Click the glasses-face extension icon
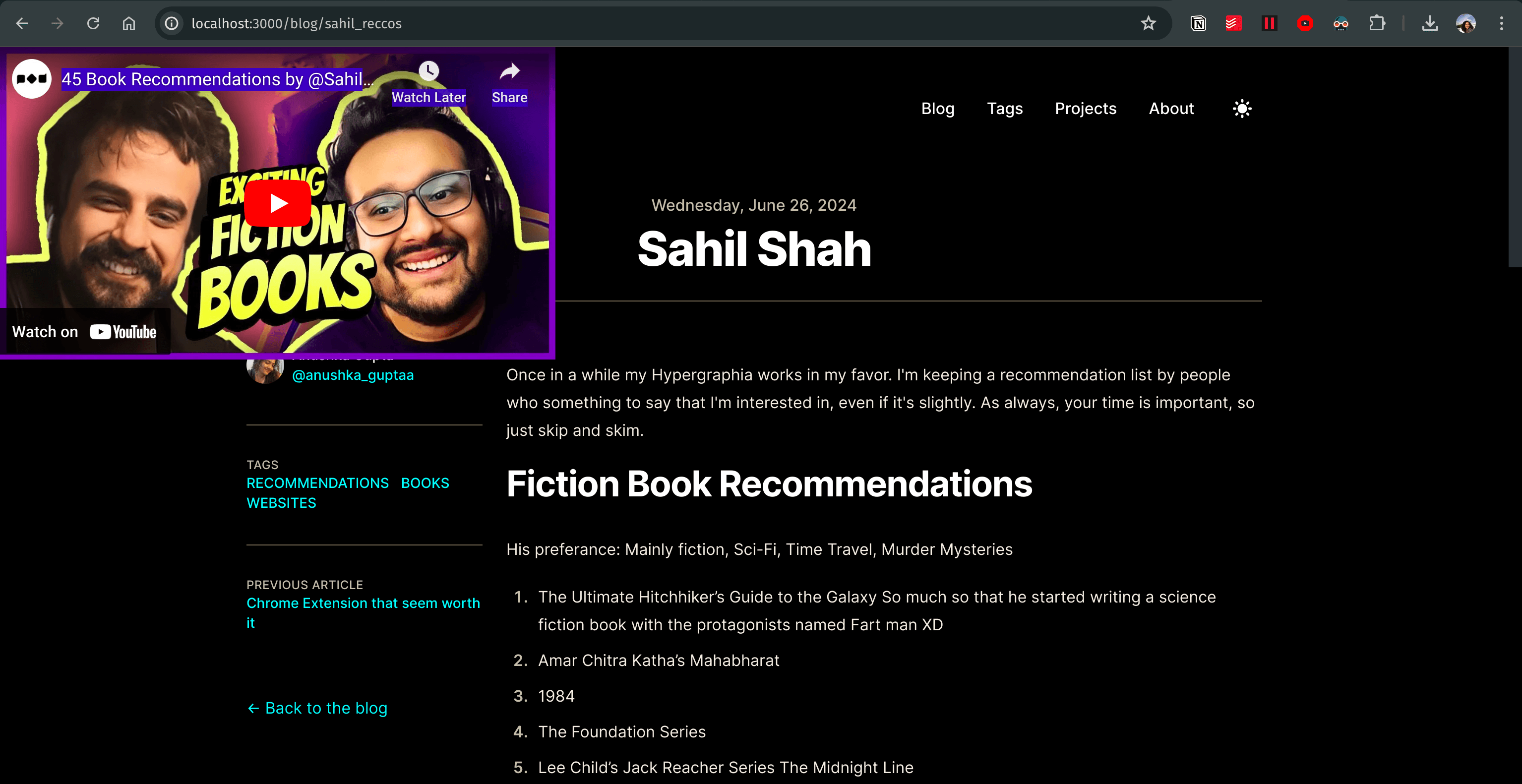The image size is (1522, 784). 1340,24
